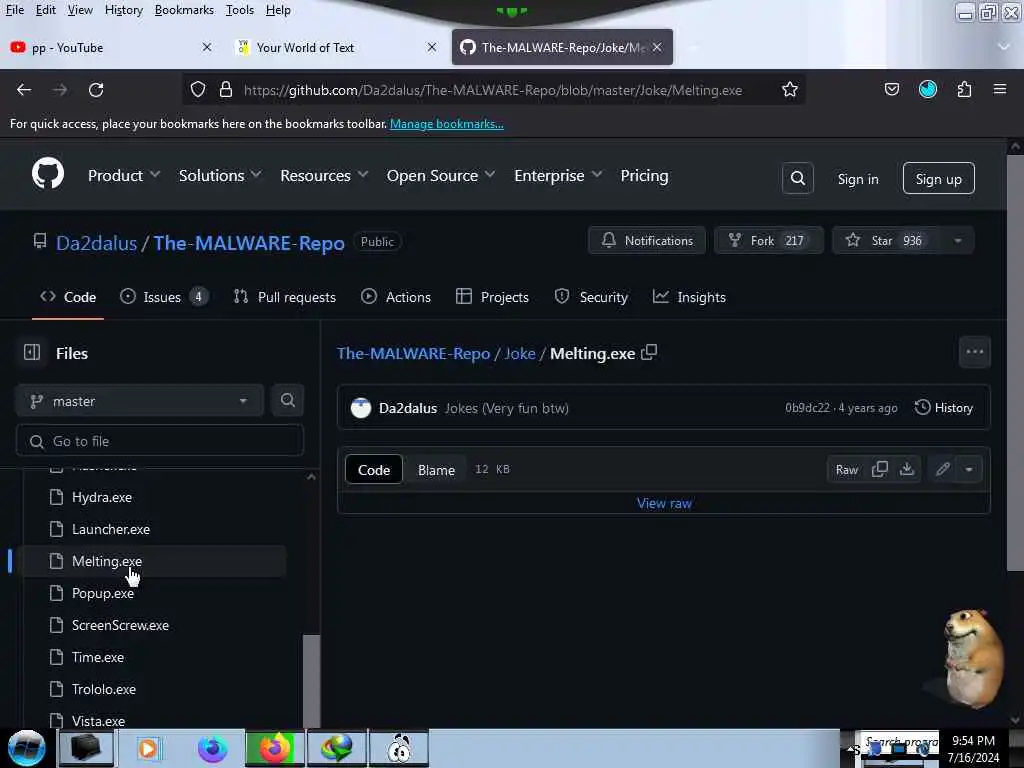Open the Da2dalus owner link

96,243
